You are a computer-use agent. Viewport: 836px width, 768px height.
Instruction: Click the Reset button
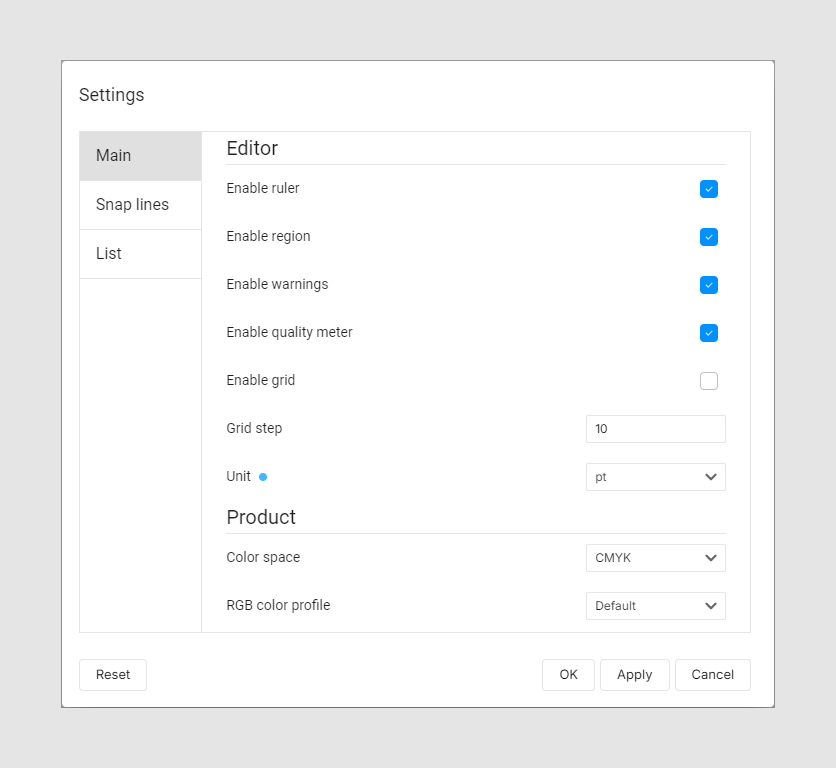(x=112, y=675)
